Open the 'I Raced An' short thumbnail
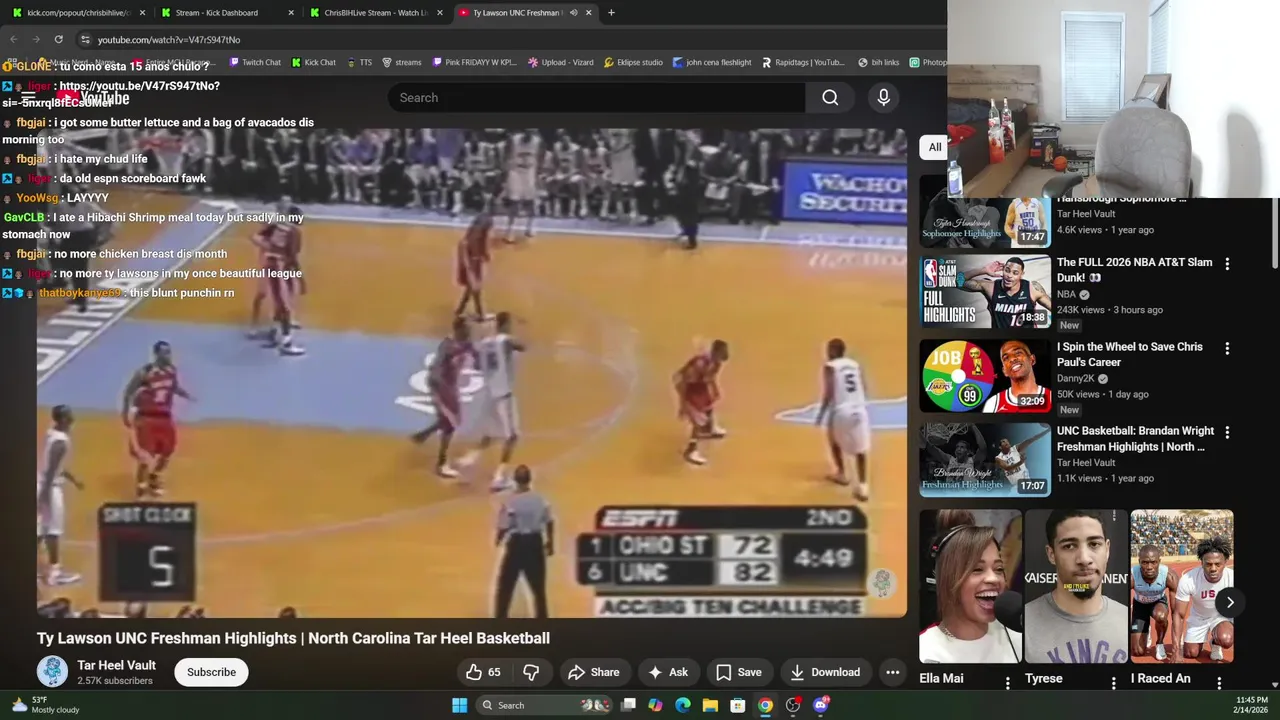Image resolution: width=1280 pixels, height=720 pixels. click(1182, 586)
